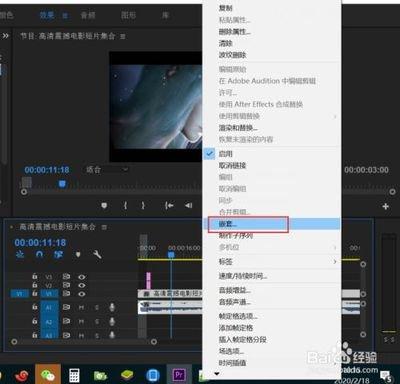Toggle track lock on A2
400x384 pixels.
click(x=35, y=321)
